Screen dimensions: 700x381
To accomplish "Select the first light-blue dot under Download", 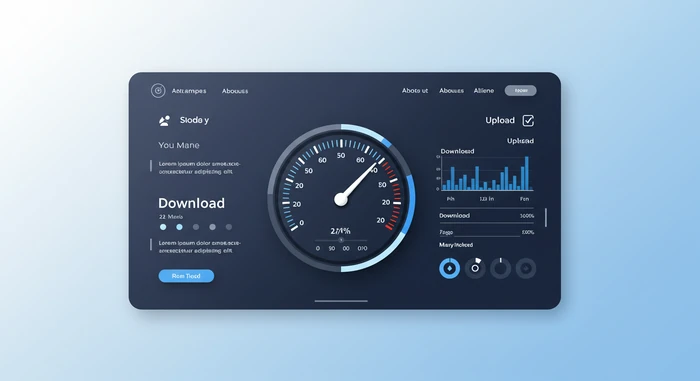I will 163,227.
